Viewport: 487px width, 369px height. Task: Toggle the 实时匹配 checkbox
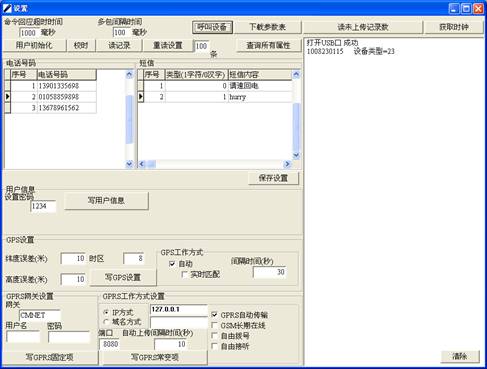[x=184, y=275]
